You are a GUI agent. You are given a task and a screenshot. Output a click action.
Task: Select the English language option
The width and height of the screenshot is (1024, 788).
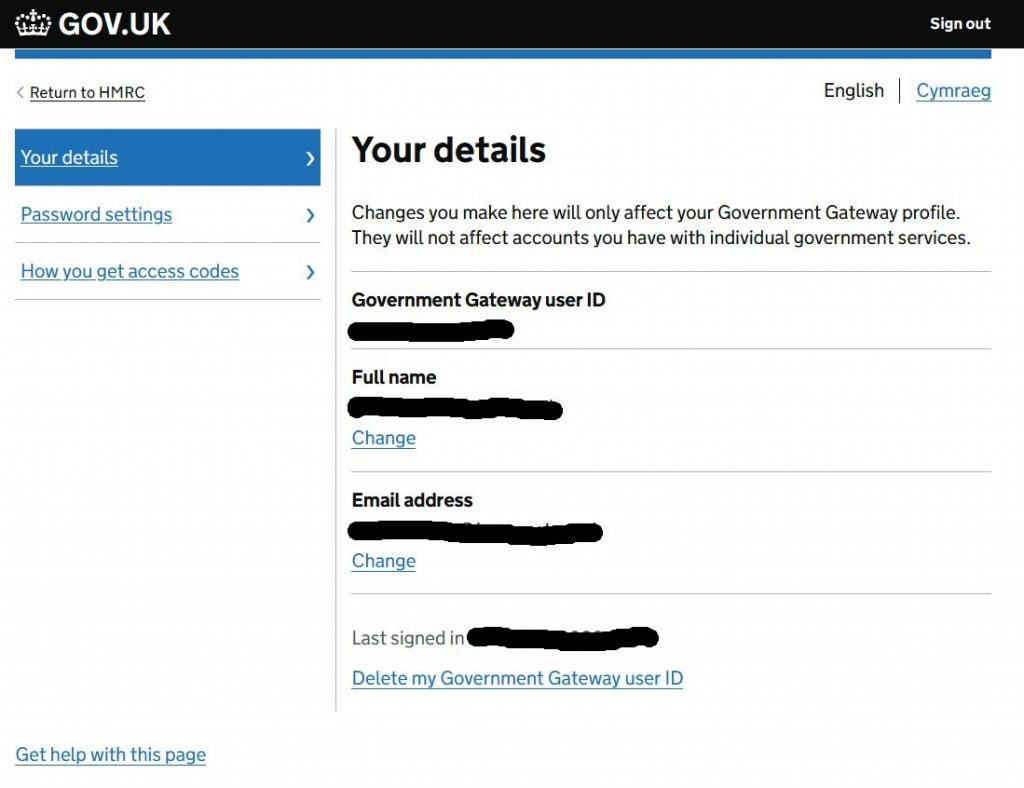pyautogui.click(x=853, y=90)
